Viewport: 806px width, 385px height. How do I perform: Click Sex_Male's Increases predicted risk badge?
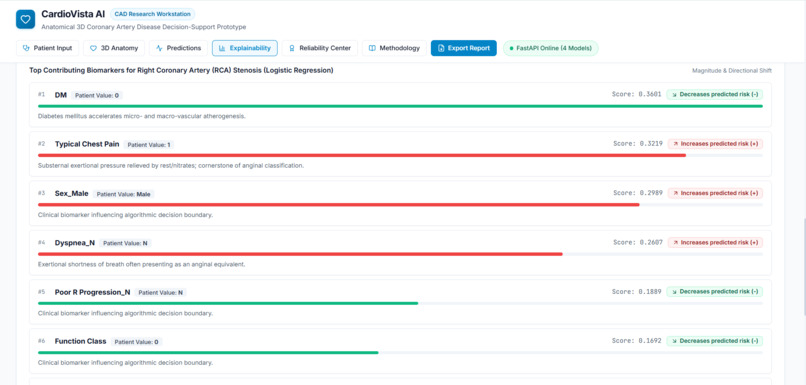pyautogui.click(x=715, y=193)
